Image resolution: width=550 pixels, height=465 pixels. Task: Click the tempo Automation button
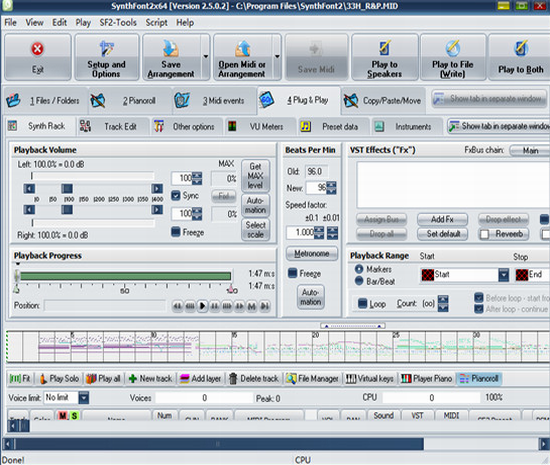(311, 297)
